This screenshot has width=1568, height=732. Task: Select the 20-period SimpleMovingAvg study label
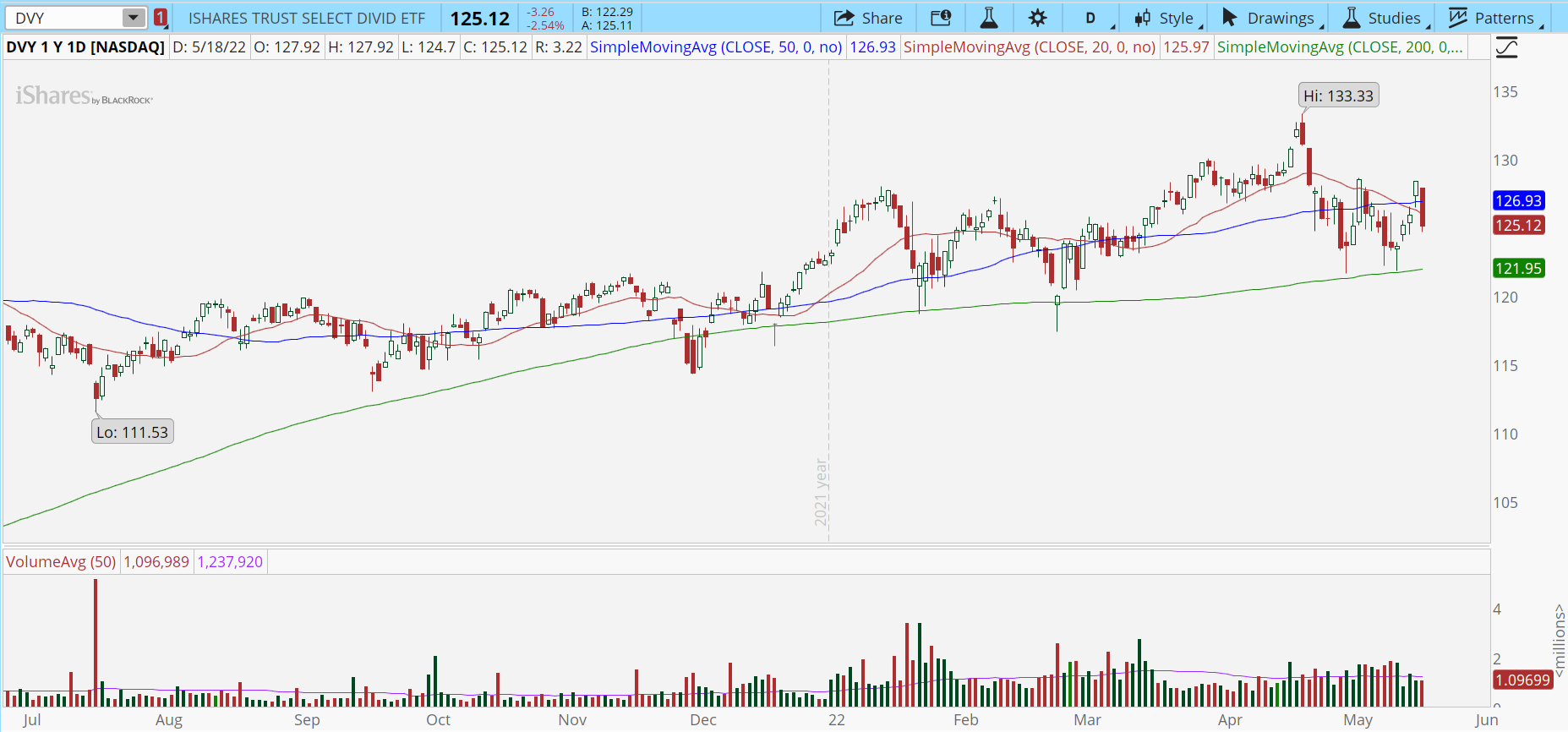point(1030,47)
